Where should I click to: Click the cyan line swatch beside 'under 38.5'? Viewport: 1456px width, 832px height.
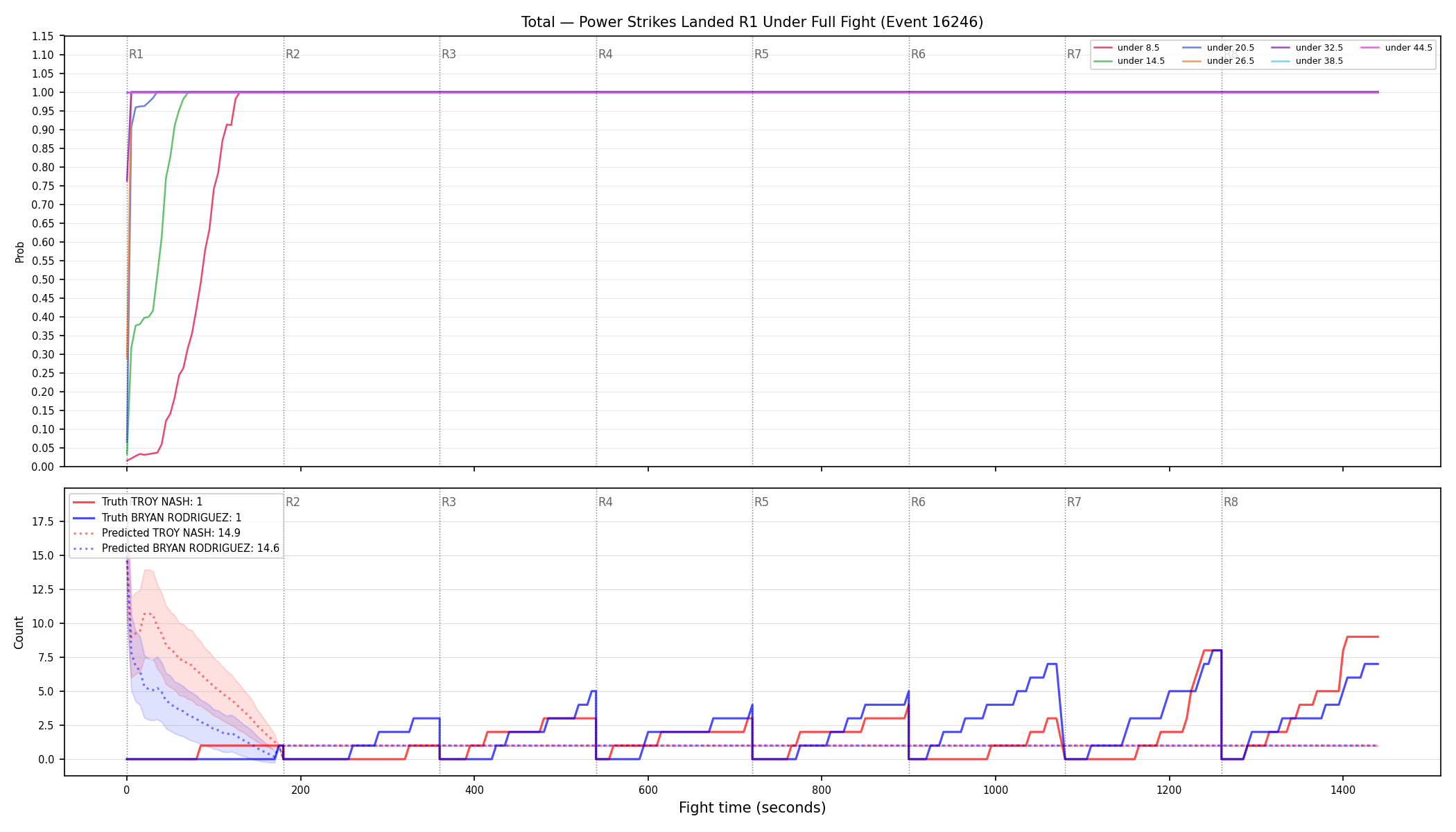tap(1281, 61)
